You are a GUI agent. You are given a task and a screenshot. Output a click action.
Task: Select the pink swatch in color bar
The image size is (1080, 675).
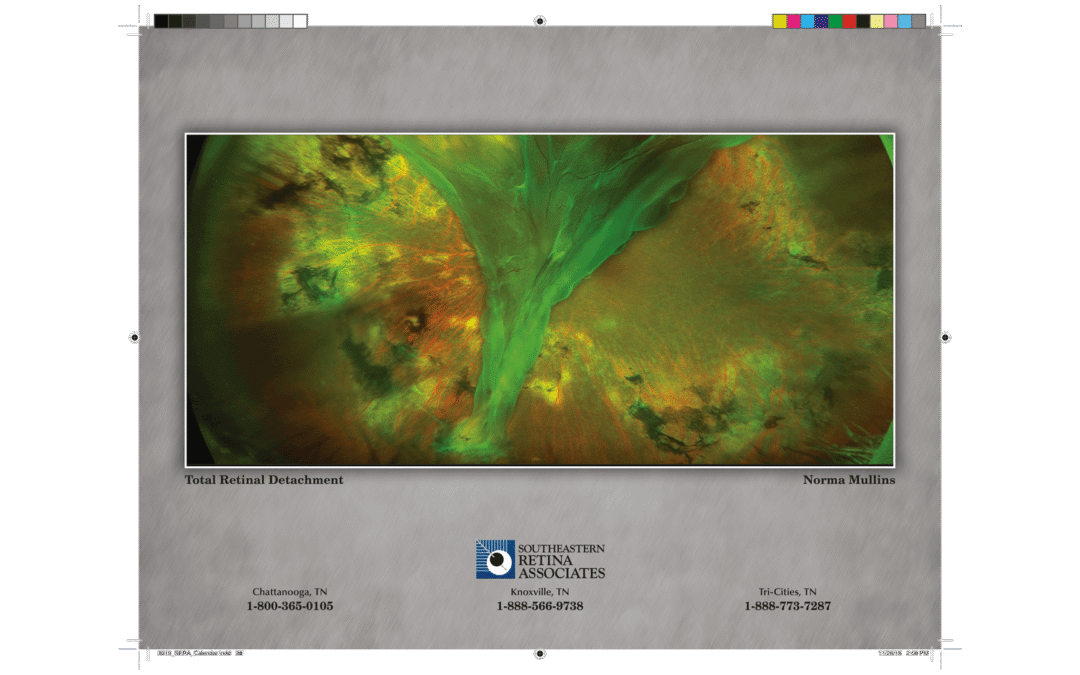pos(891,21)
